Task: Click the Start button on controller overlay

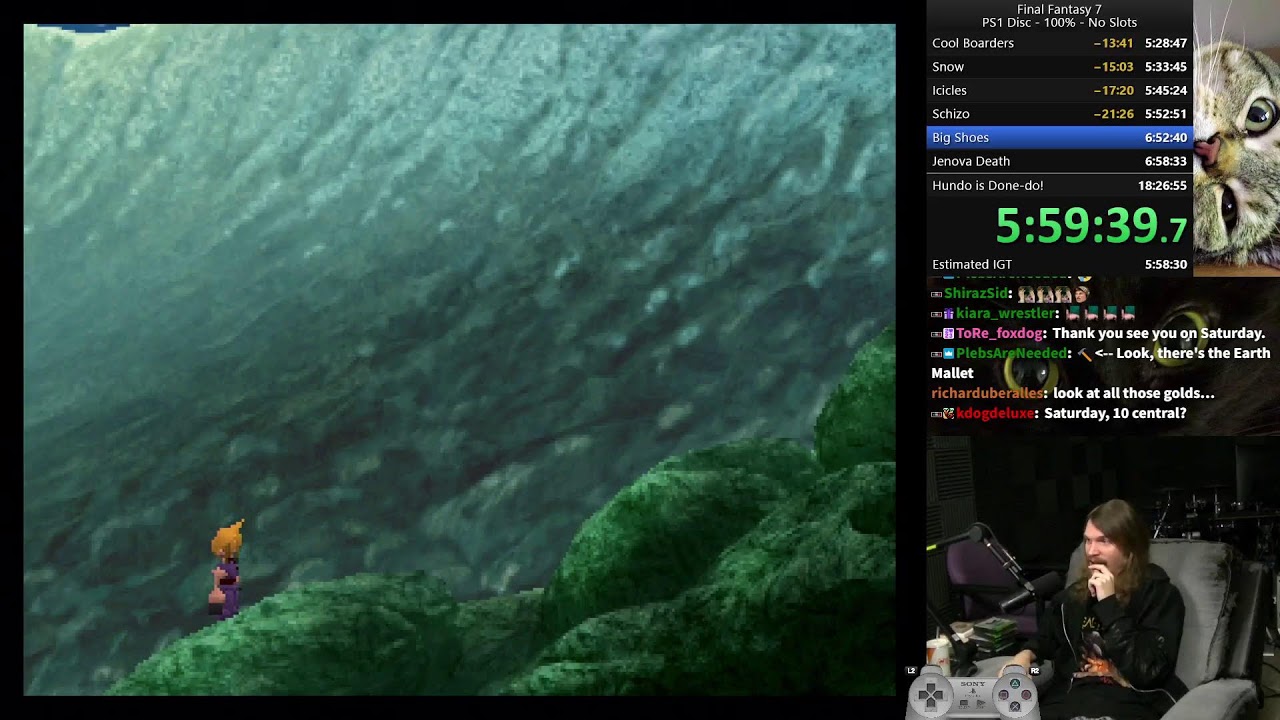Action: [x=981, y=703]
